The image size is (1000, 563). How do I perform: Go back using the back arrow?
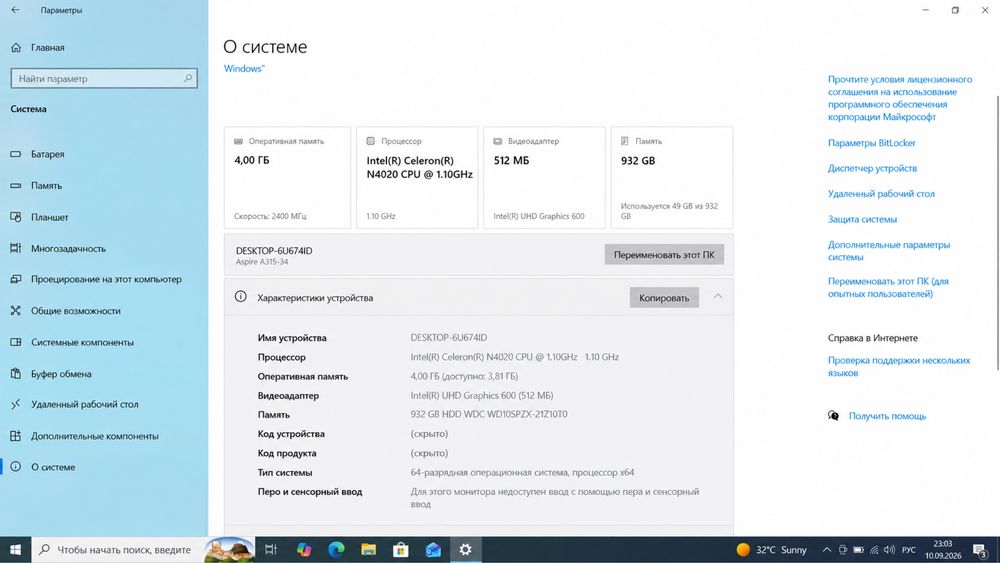point(15,10)
